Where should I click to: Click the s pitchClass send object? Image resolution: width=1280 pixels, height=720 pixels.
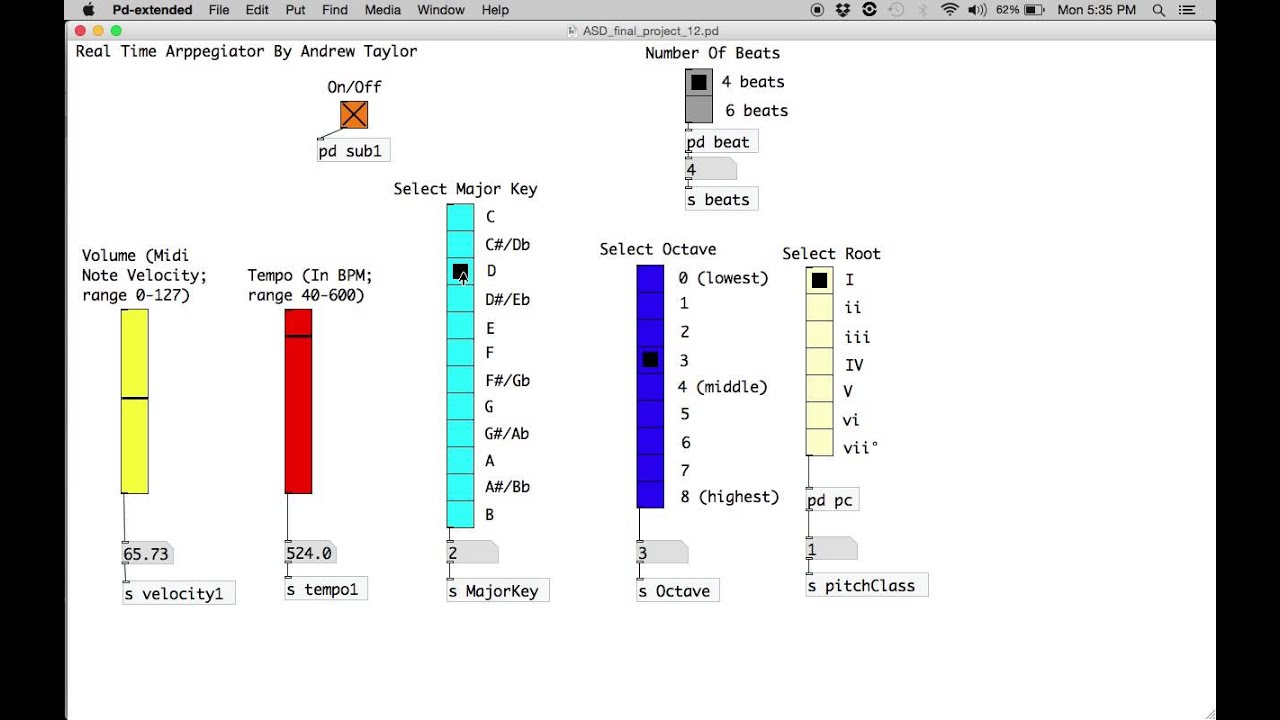click(867, 585)
